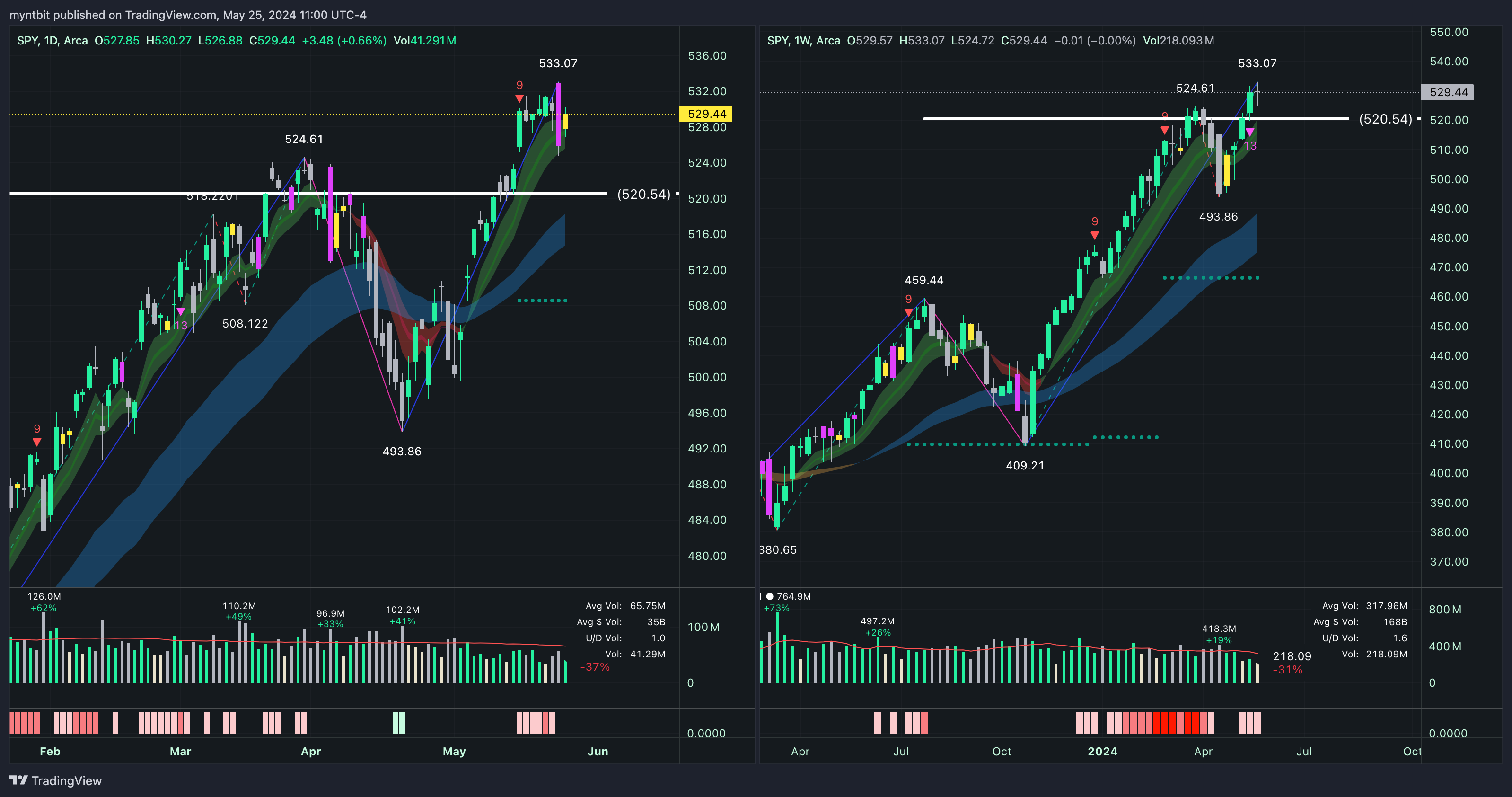Click the 800M tick on weekly volume axis
The image size is (1512, 797).
pos(1445,610)
